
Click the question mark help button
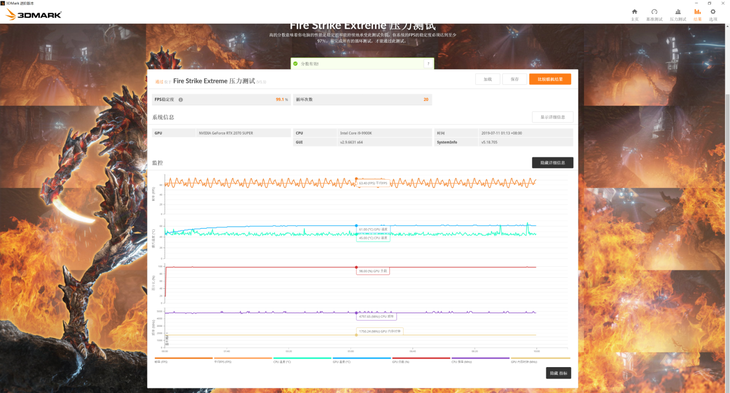(x=428, y=64)
